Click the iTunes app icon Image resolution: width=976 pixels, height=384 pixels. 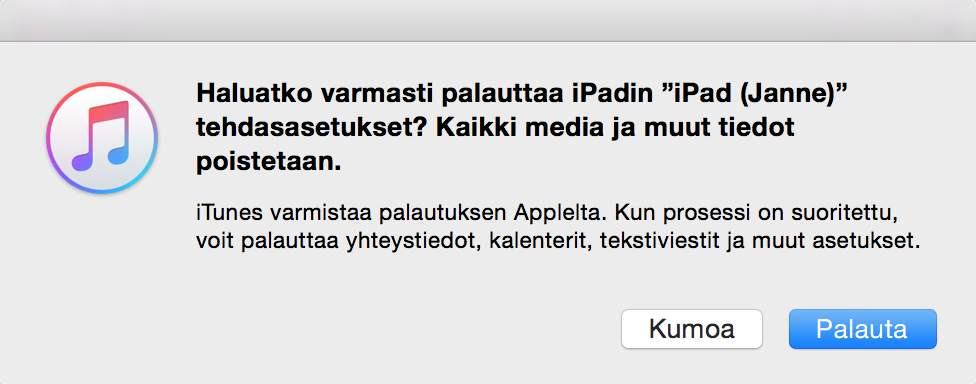tap(102, 138)
